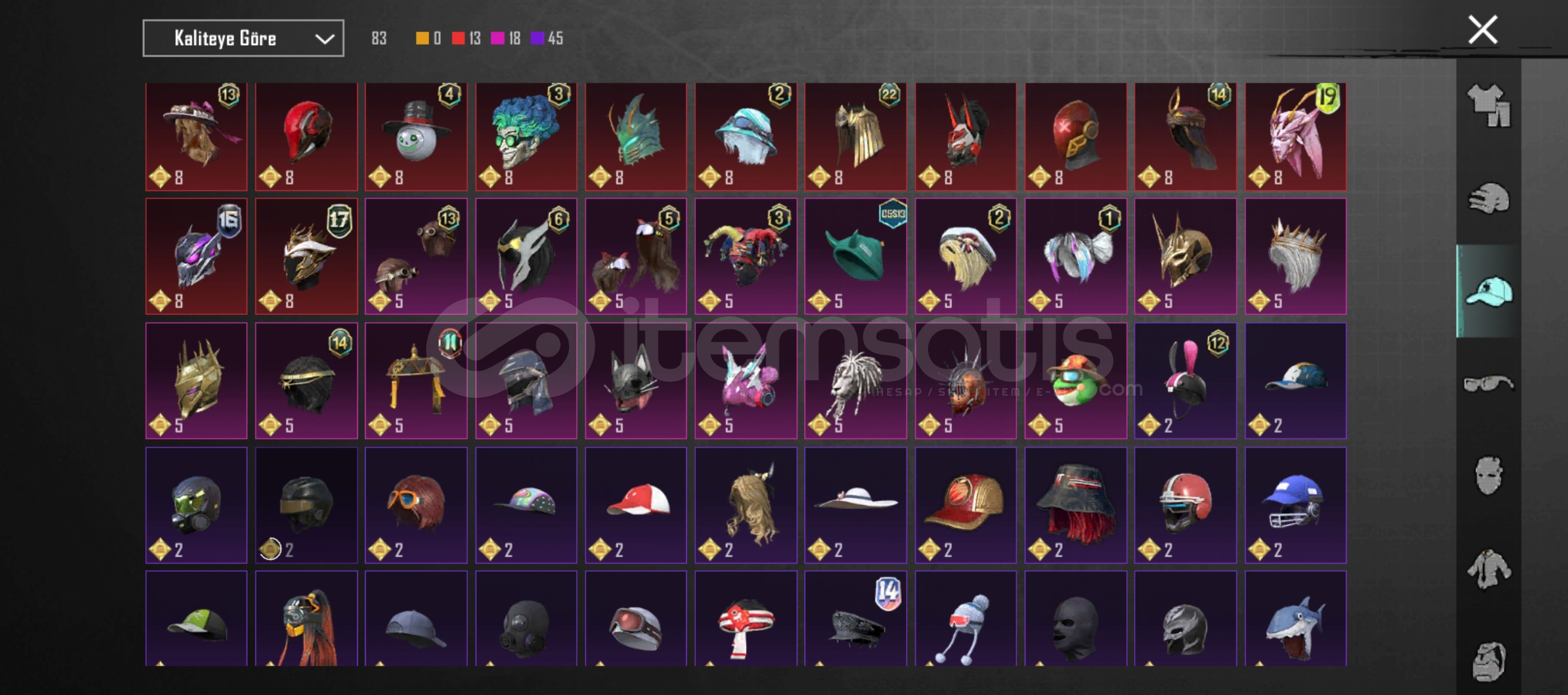The width and height of the screenshot is (1568, 695).
Task: Close the inventory with the X button
Action: tap(1482, 30)
